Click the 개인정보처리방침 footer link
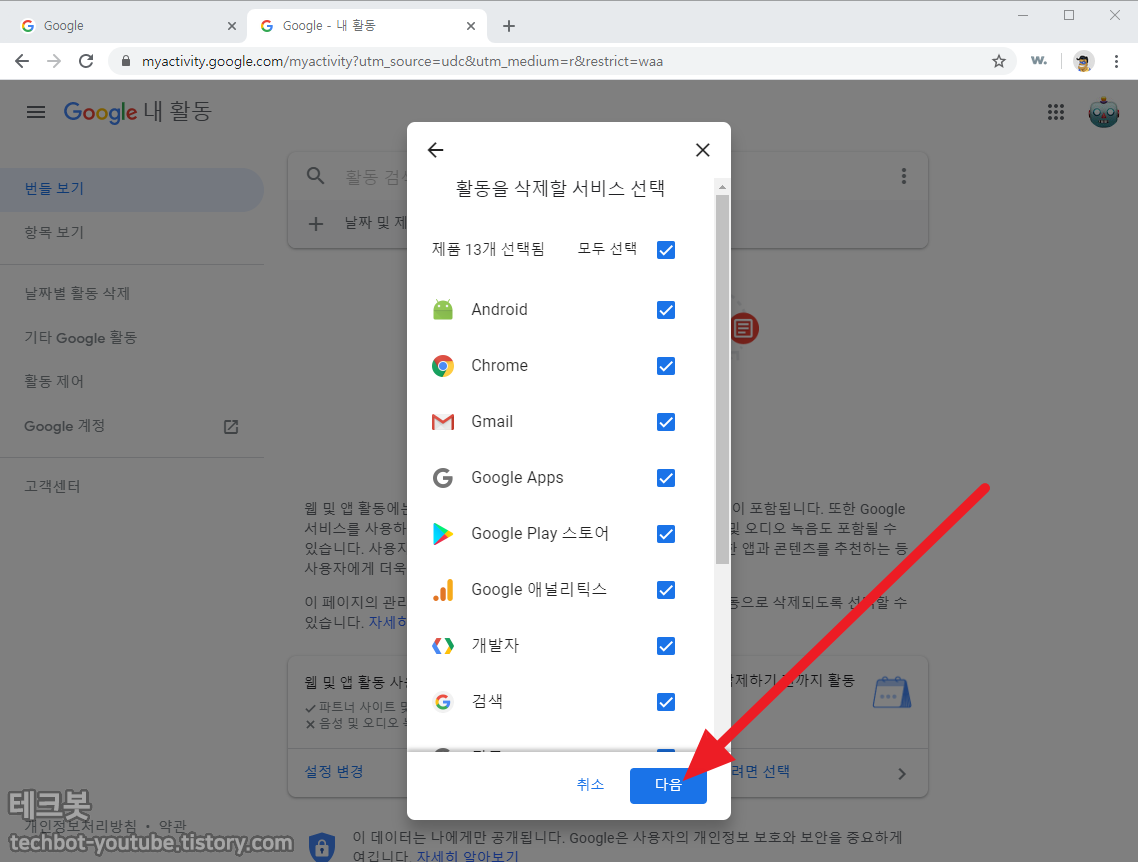This screenshot has width=1138, height=862. click(x=80, y=826)
